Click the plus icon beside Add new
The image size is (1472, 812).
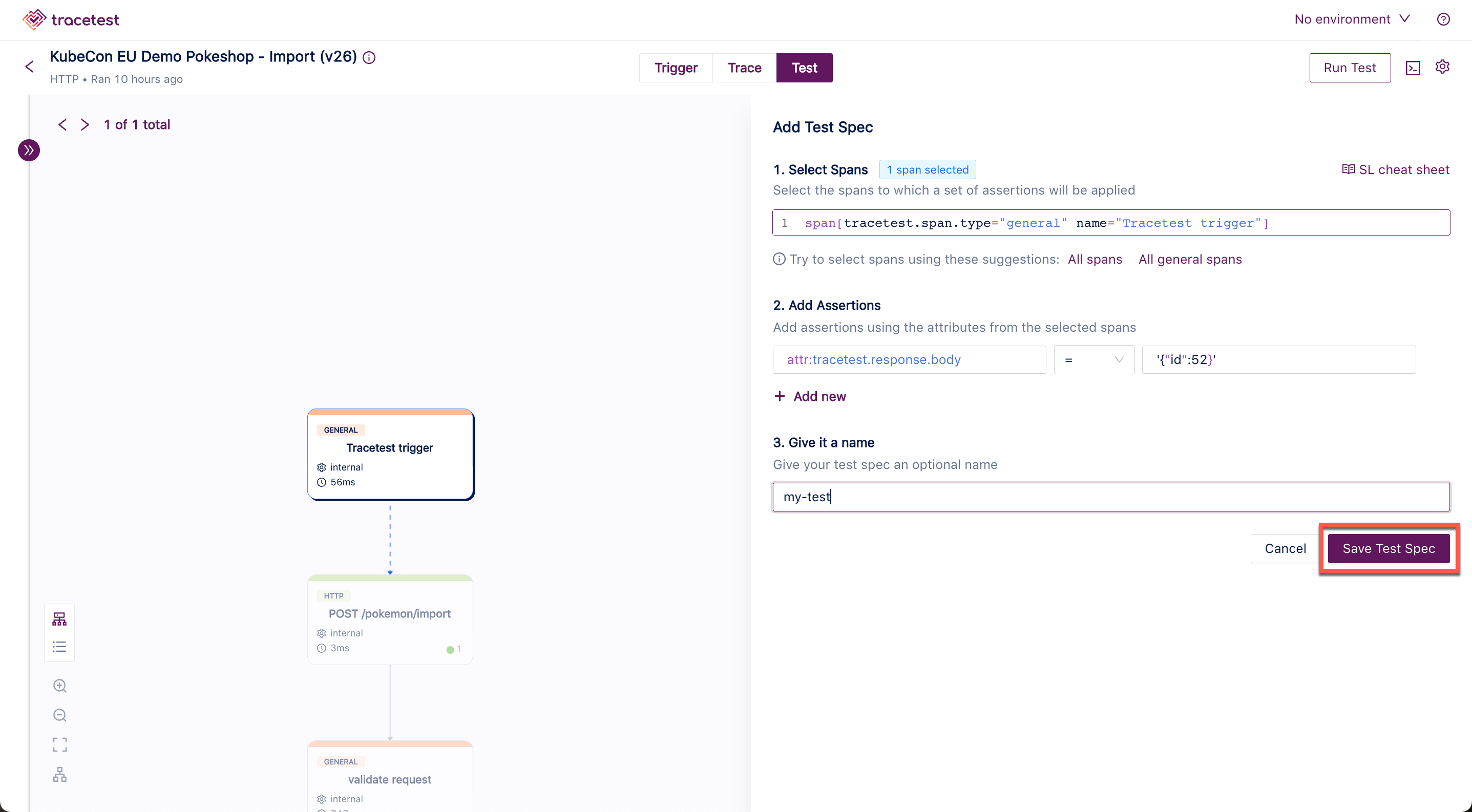780,396
